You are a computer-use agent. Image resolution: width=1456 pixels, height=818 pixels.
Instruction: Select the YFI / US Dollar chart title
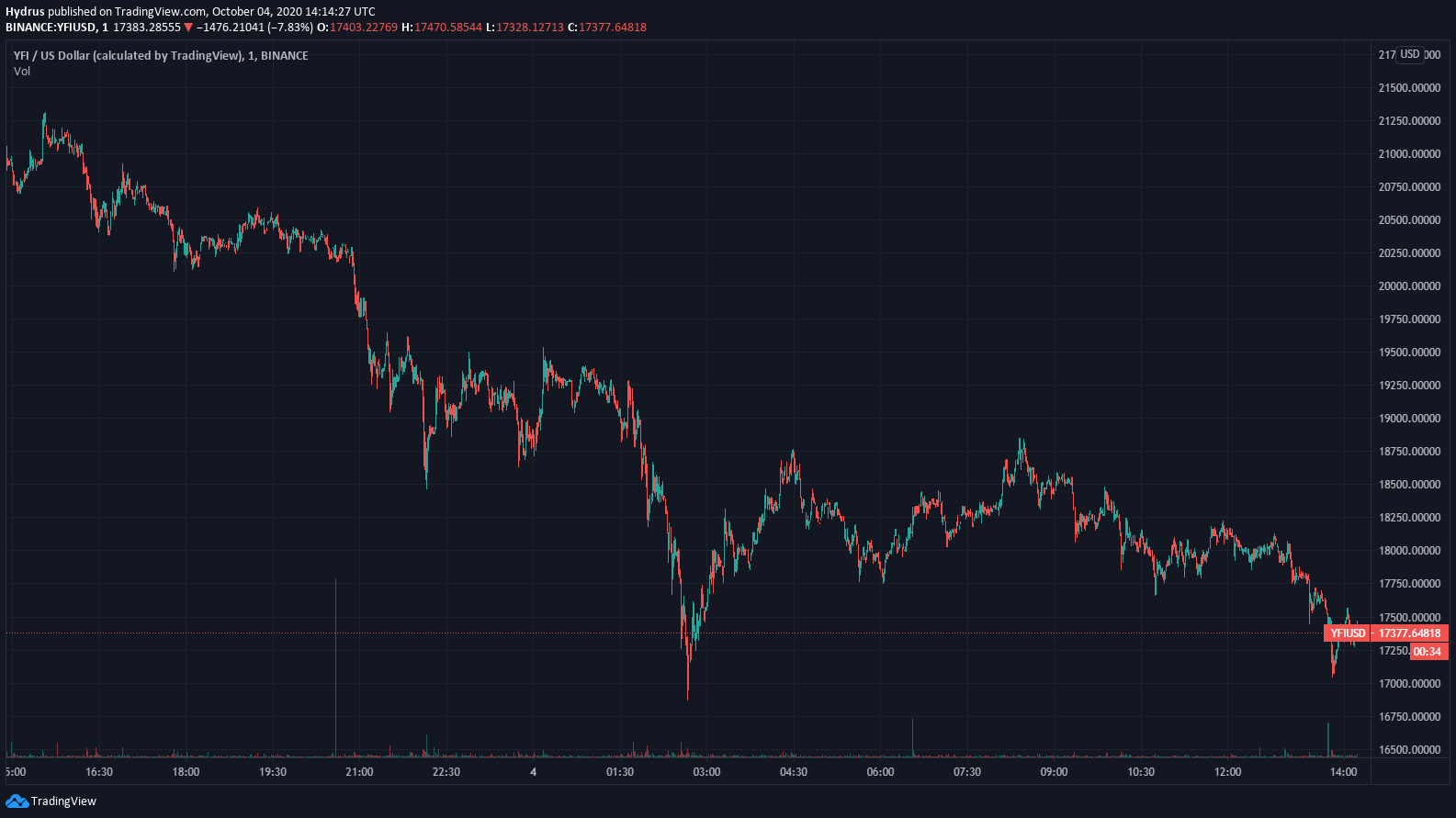(x=161, y=56)
